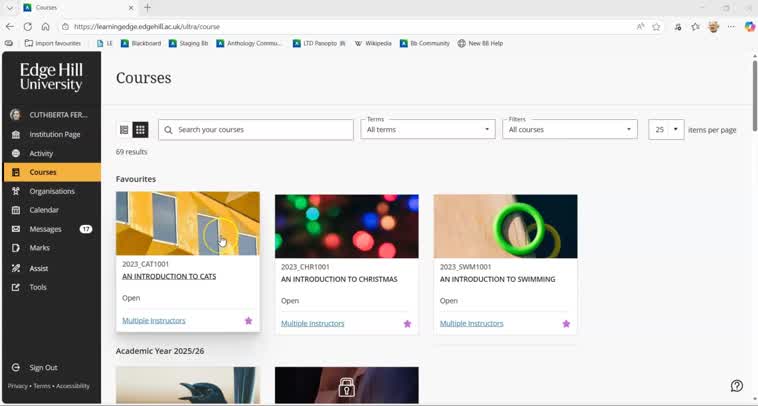758x406 pixels.
Task: Close the Courses browser tab
Action: click(x=131, y=8)
